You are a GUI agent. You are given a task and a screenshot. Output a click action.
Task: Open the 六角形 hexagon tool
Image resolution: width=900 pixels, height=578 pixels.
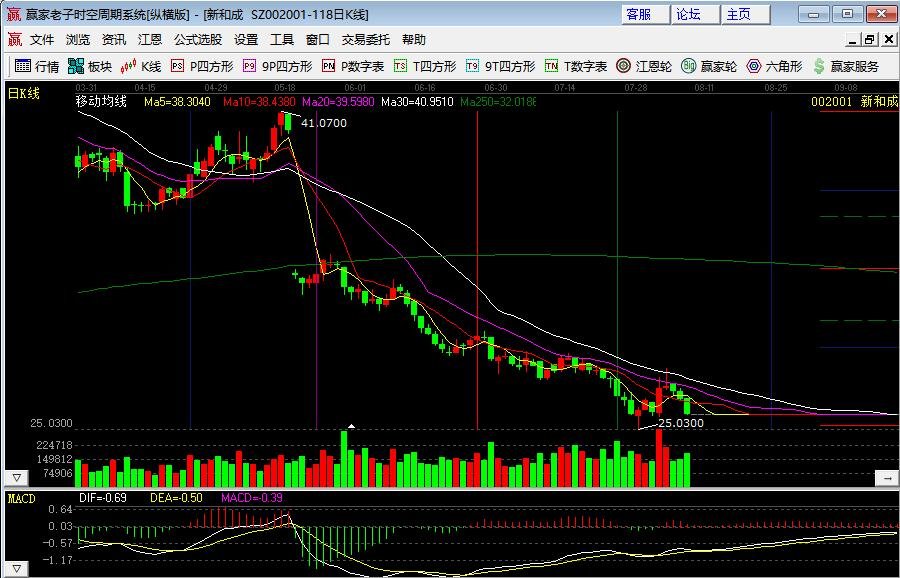(x=774, y=67)
